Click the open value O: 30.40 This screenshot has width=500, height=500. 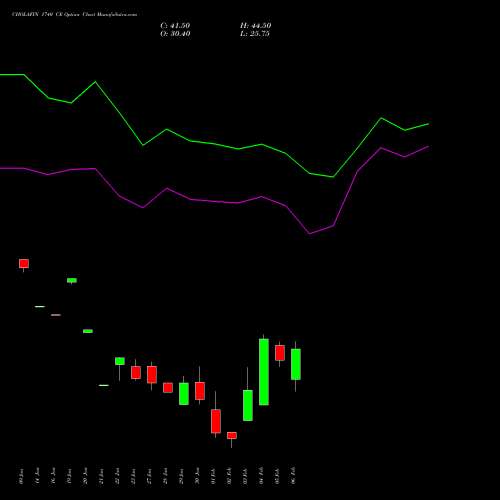point(175,34)
